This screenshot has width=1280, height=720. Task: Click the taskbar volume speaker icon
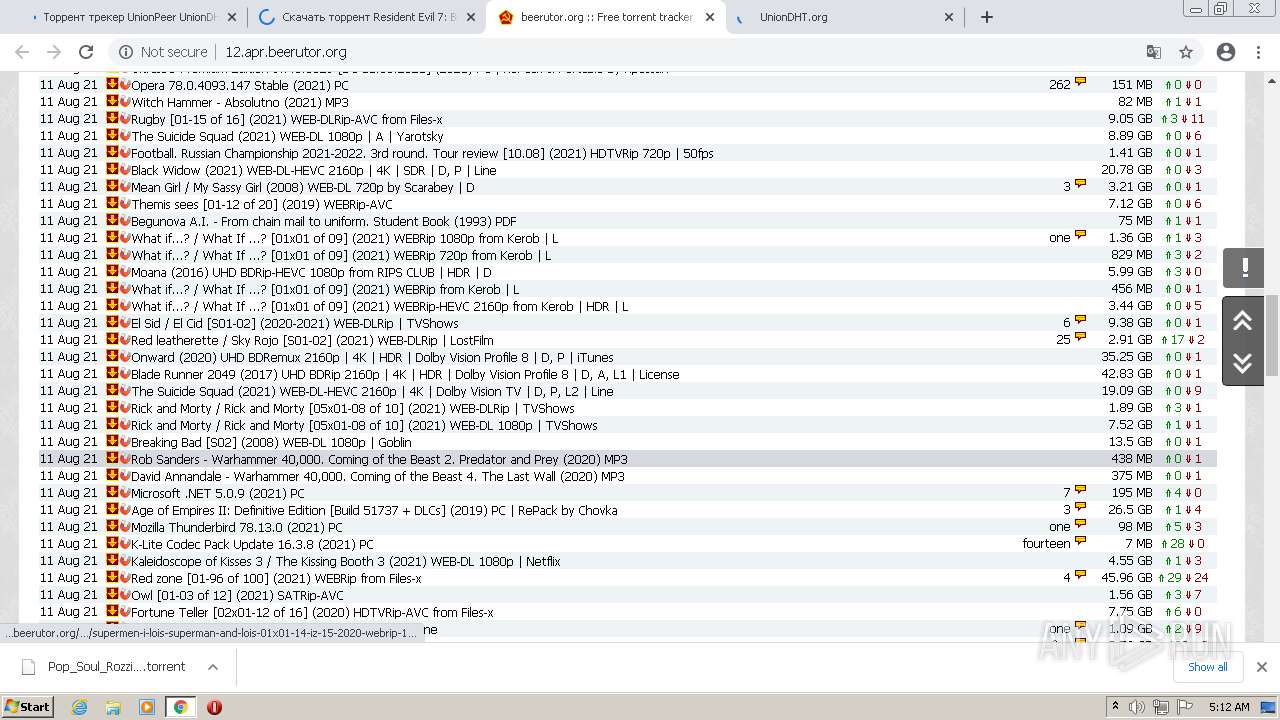pyautogui.click(x=1137, y=707)
